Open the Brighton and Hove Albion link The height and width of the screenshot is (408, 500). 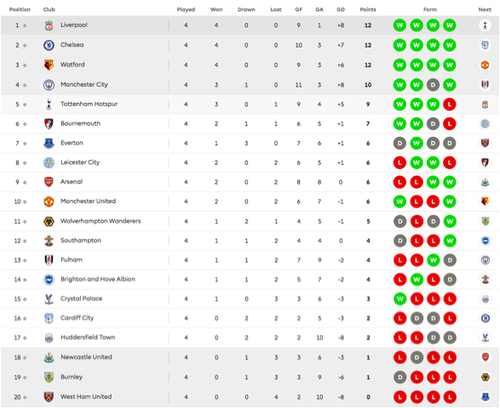point(98,279)
